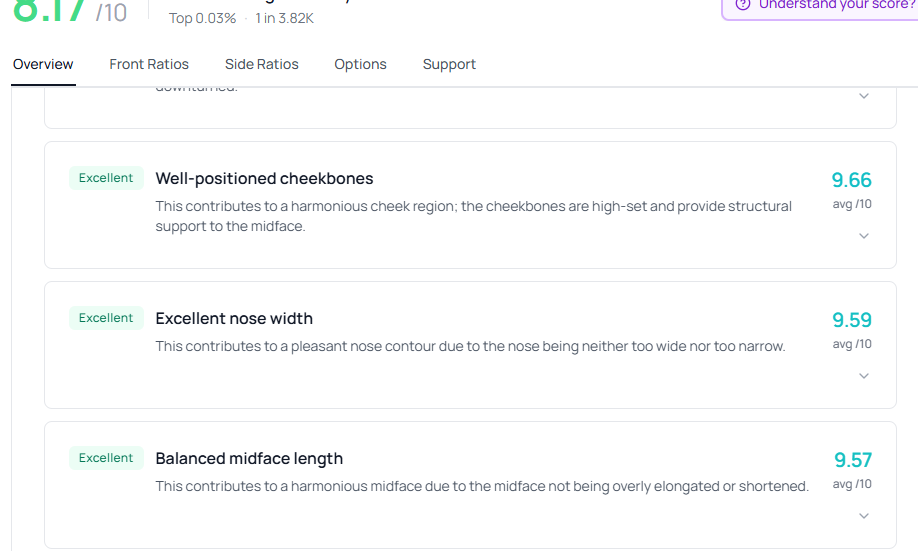The image size is (918, 551).
Task: Click the Well-positioned cheekbones heading
Action: coord(264,179)
